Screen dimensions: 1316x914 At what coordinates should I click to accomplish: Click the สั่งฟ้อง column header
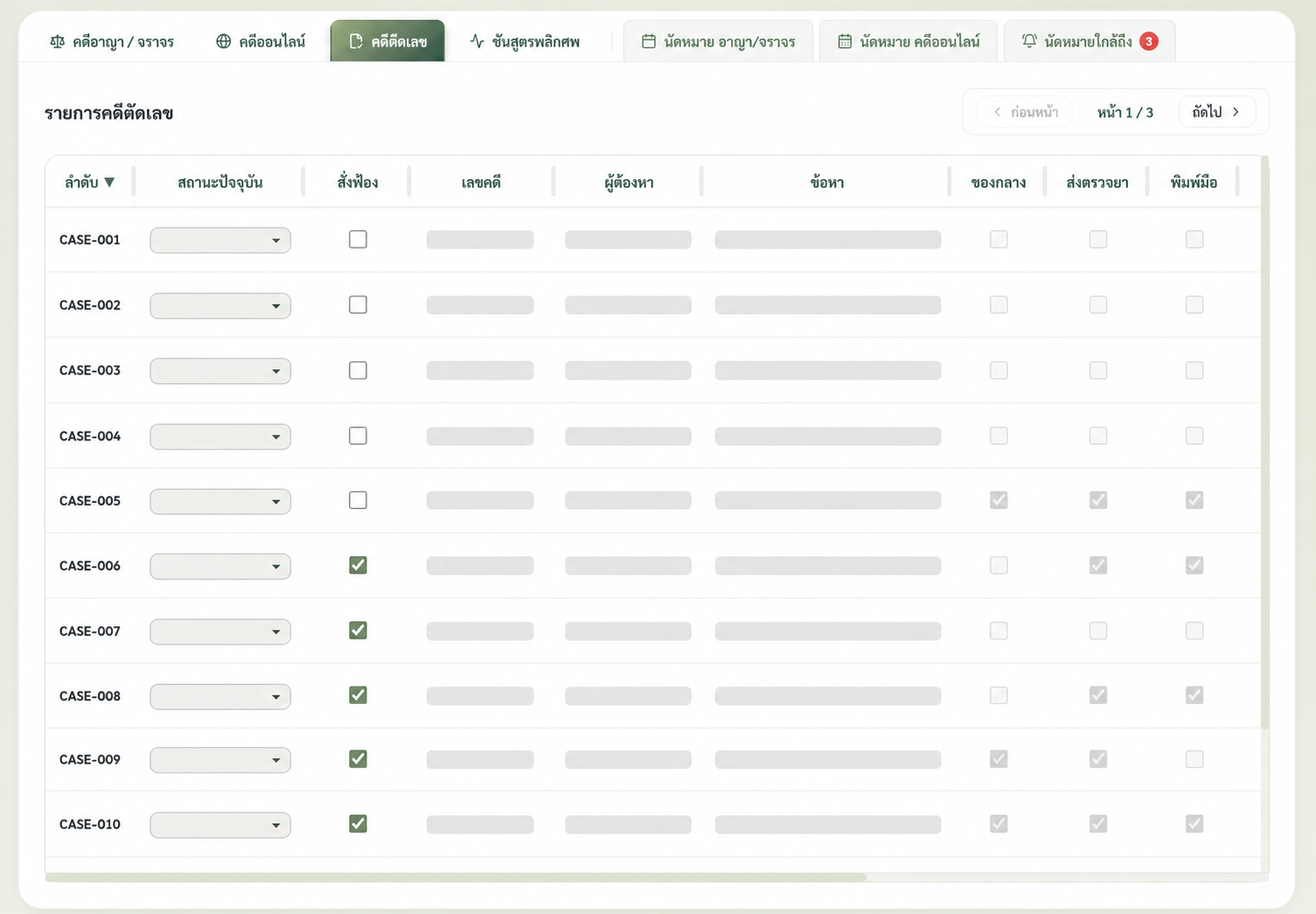tap(358, 182)
